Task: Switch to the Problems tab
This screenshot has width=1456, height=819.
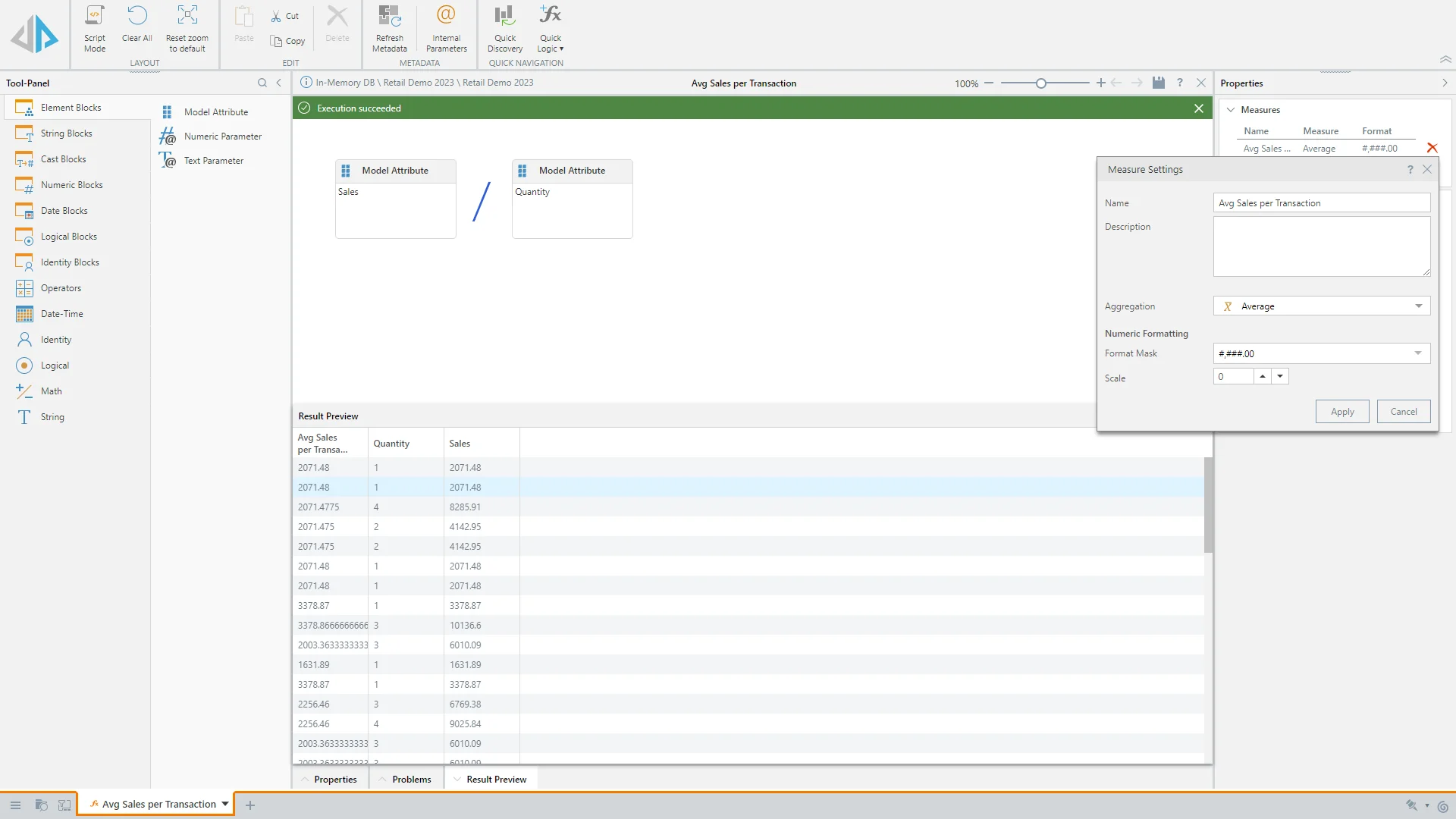Action: pyautogui.click(x=411, y=779)
